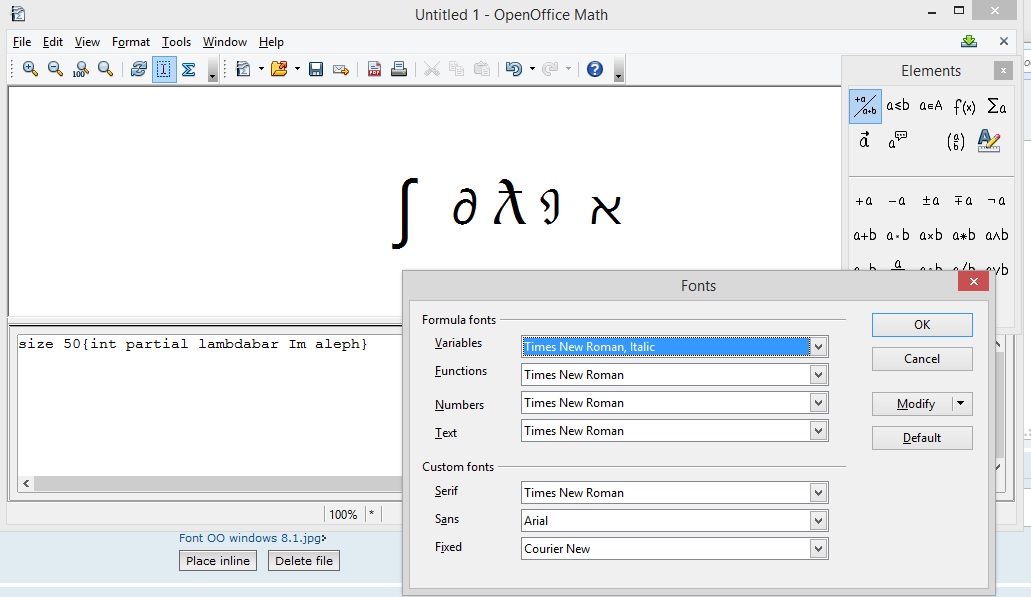
Task: Open the Modify button dropdown arrow
Action: 961,404
